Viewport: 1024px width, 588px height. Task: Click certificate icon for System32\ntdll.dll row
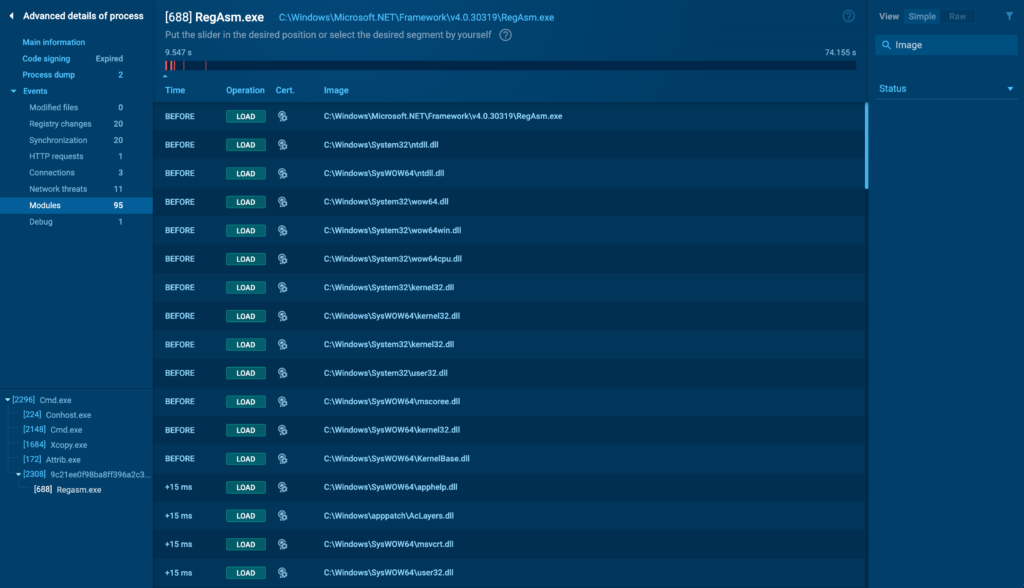[283, 145]
